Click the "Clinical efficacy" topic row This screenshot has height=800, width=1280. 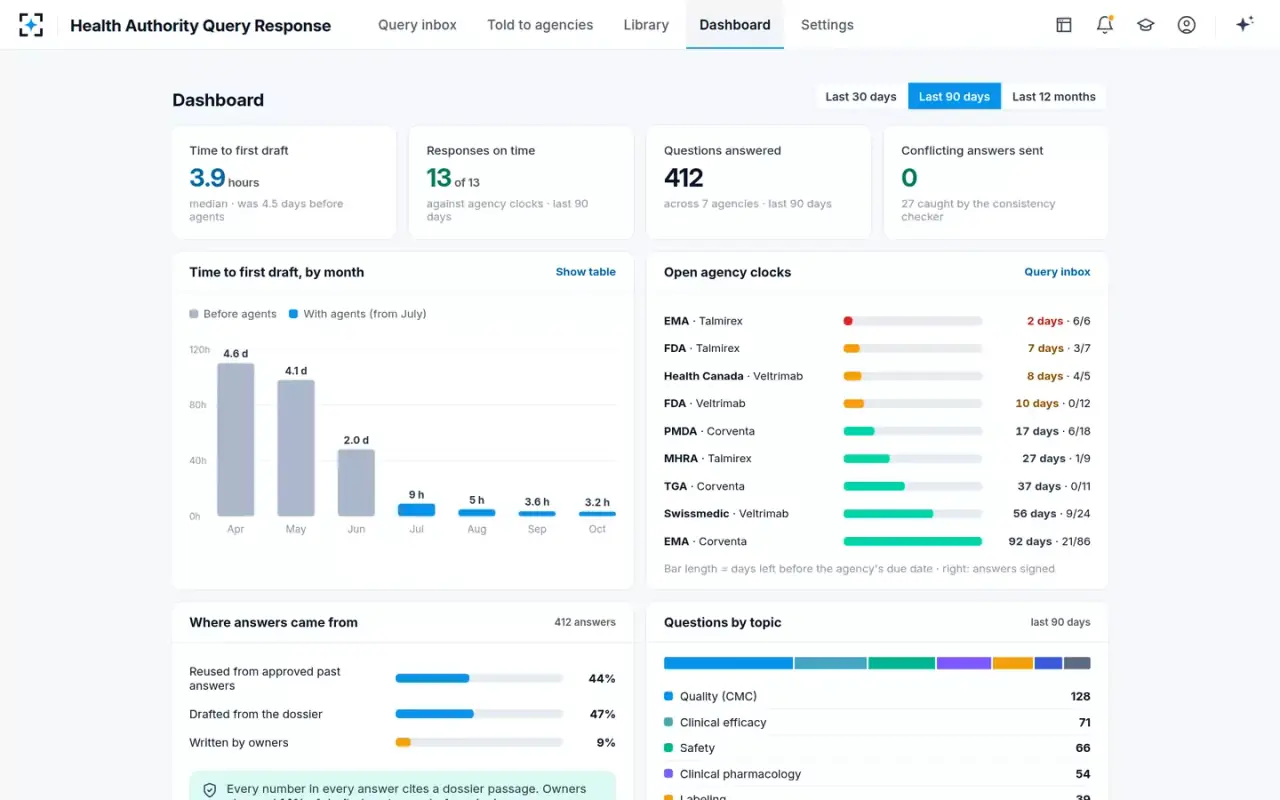(x=877, y=722)
